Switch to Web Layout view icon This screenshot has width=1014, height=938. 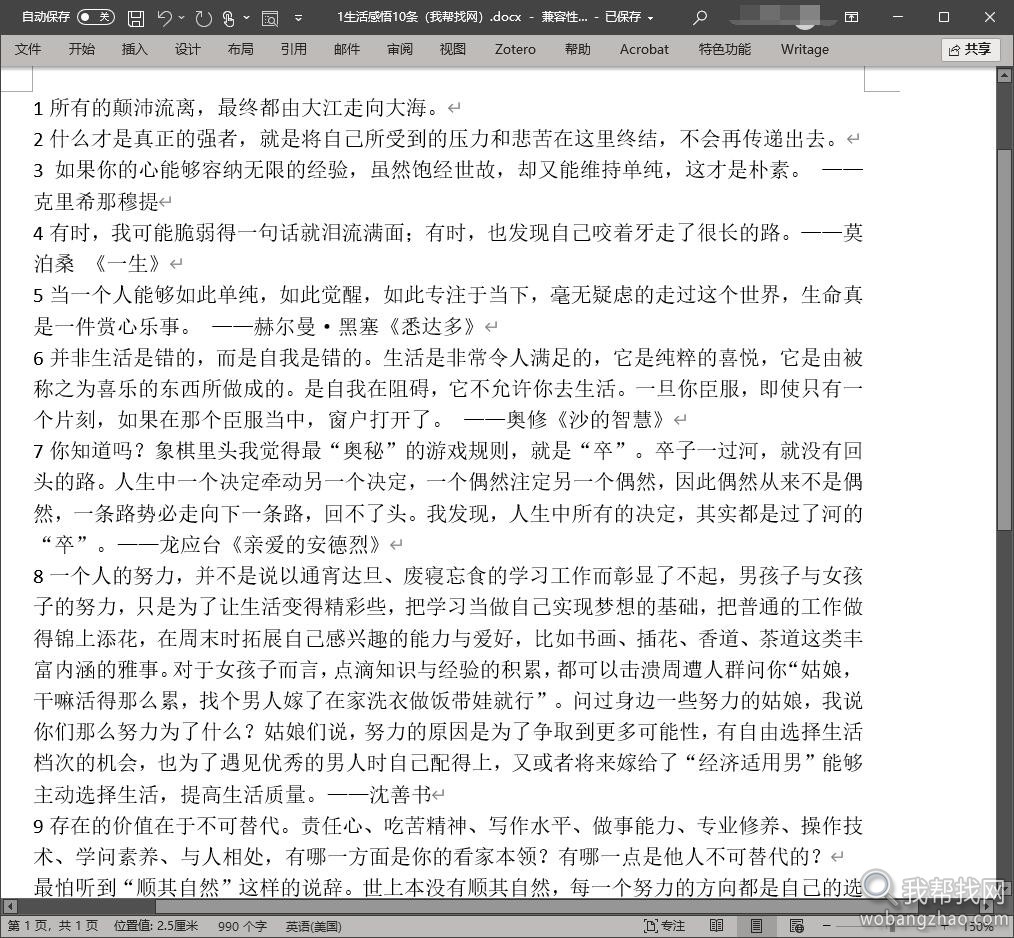coord(797,926)
